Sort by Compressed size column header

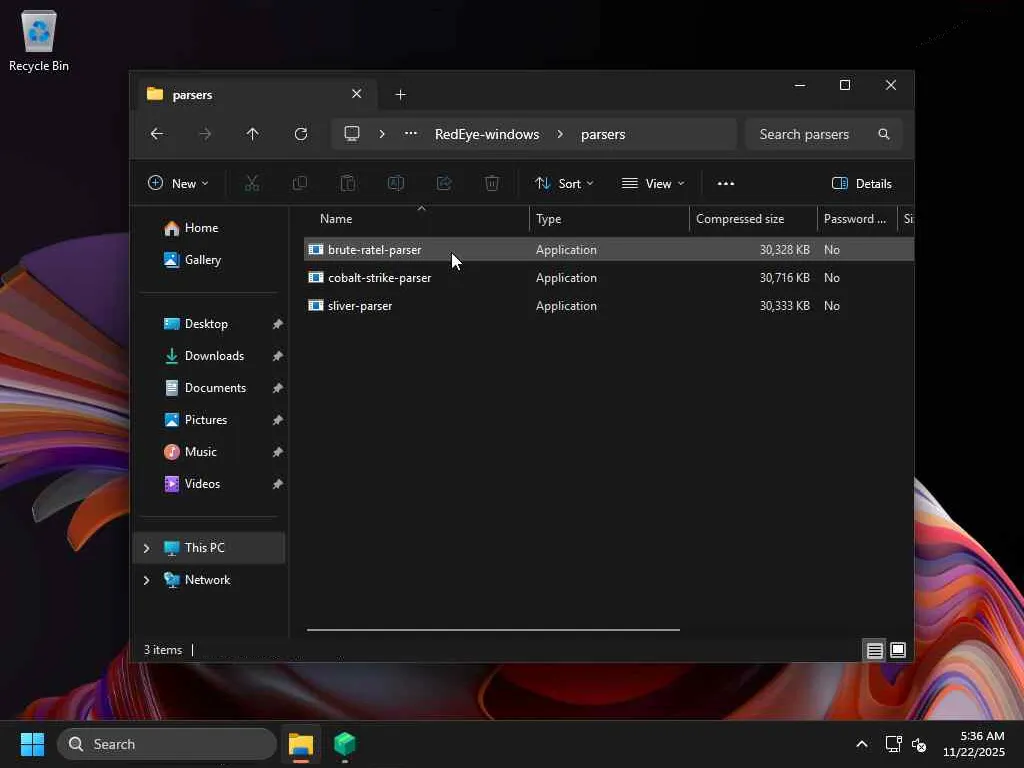point(753,219)
